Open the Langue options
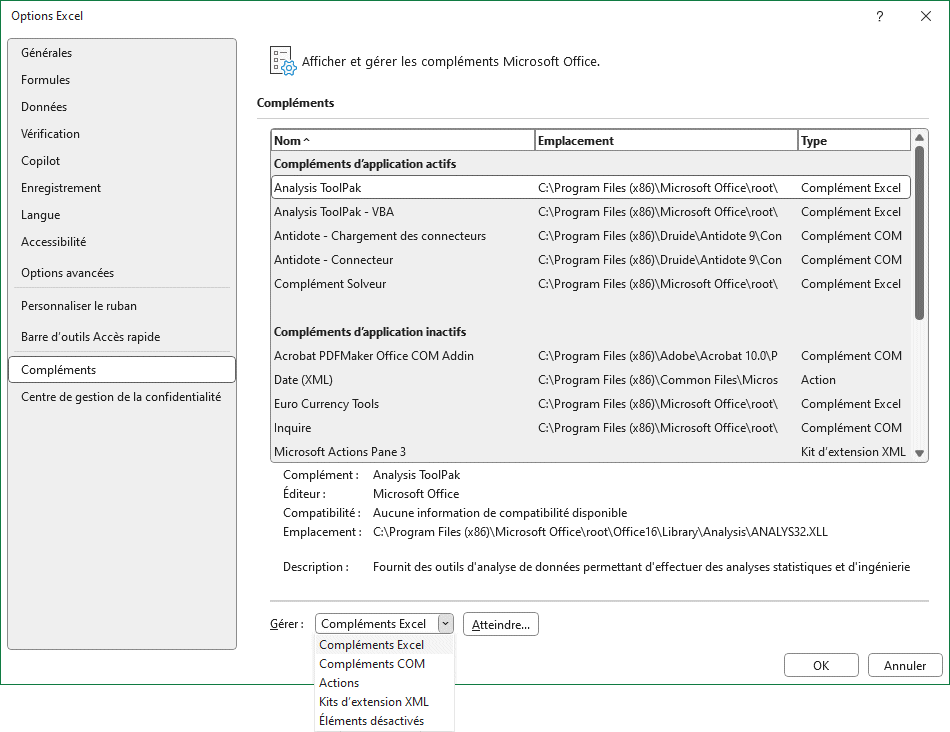Viewport: 950px width, 732px height. [x=122, y=215]
